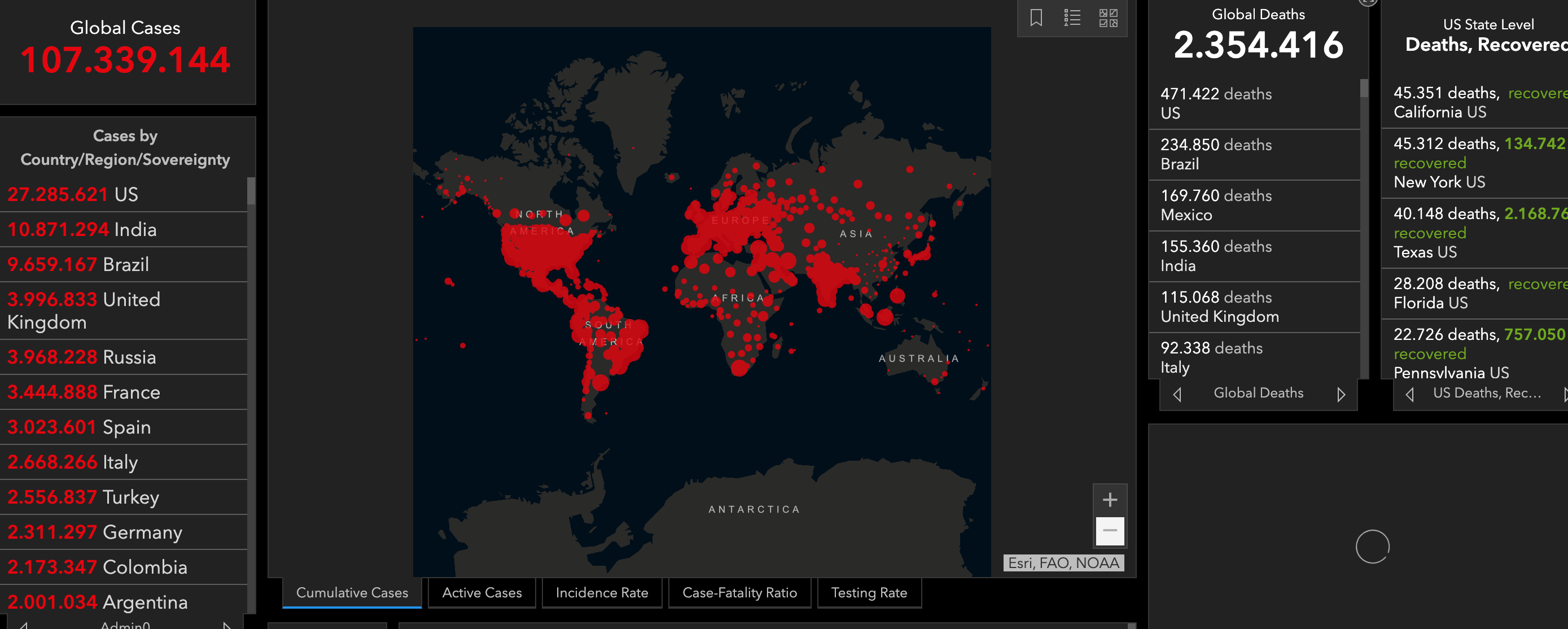Zoom out with the minus button
This screenshot has height=629, width=1568.
pyautogui.click(x=1110, y=531)
